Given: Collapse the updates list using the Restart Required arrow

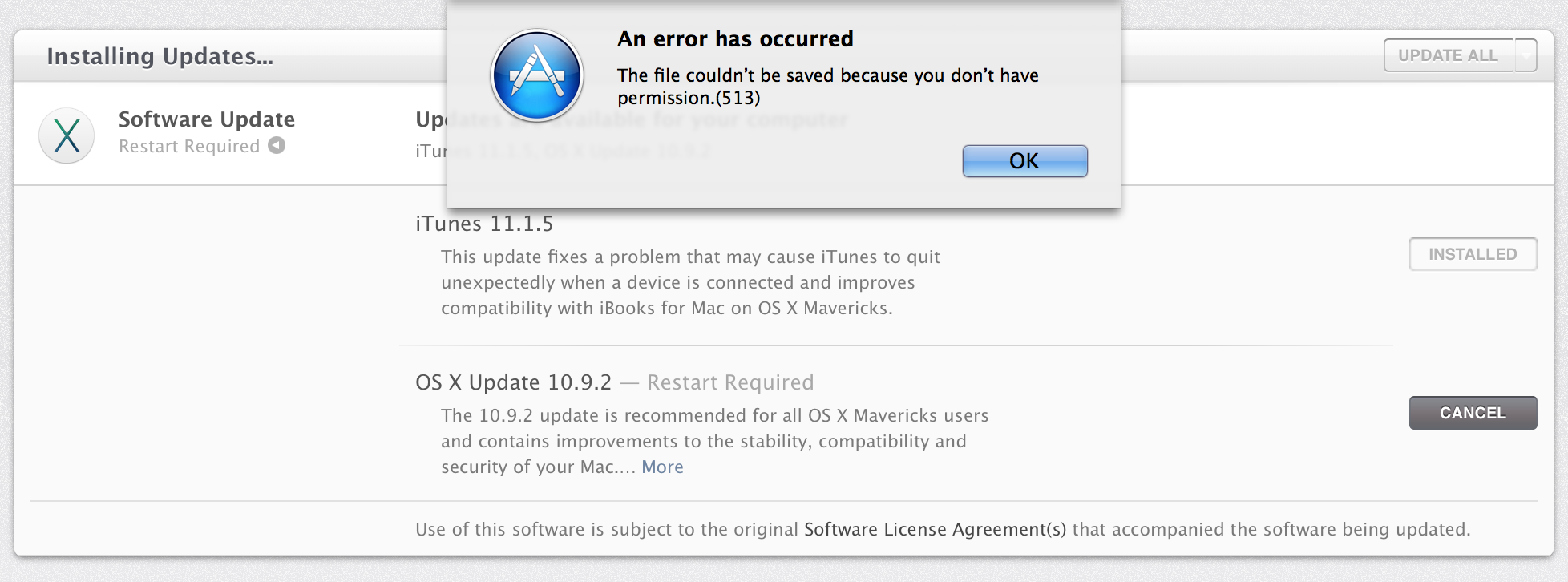Looking at the screenshot, I should coord(277,145).
